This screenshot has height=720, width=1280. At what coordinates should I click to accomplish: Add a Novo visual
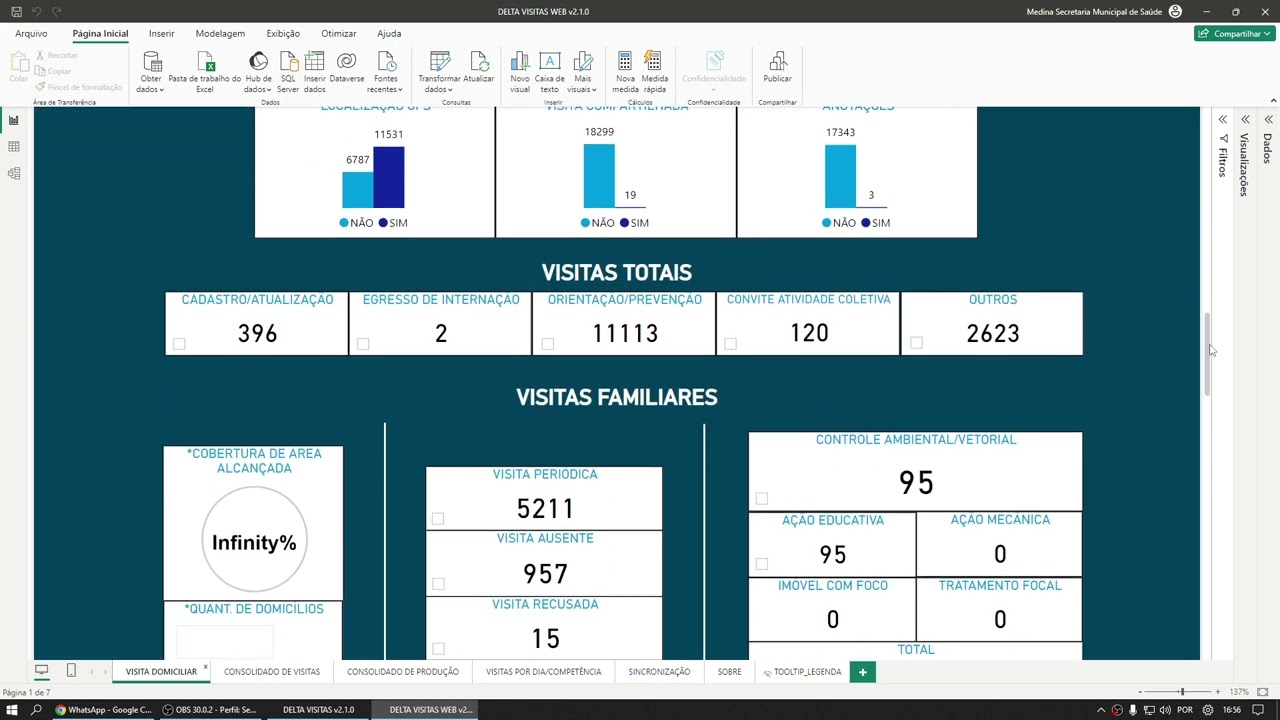coord(520,73)
